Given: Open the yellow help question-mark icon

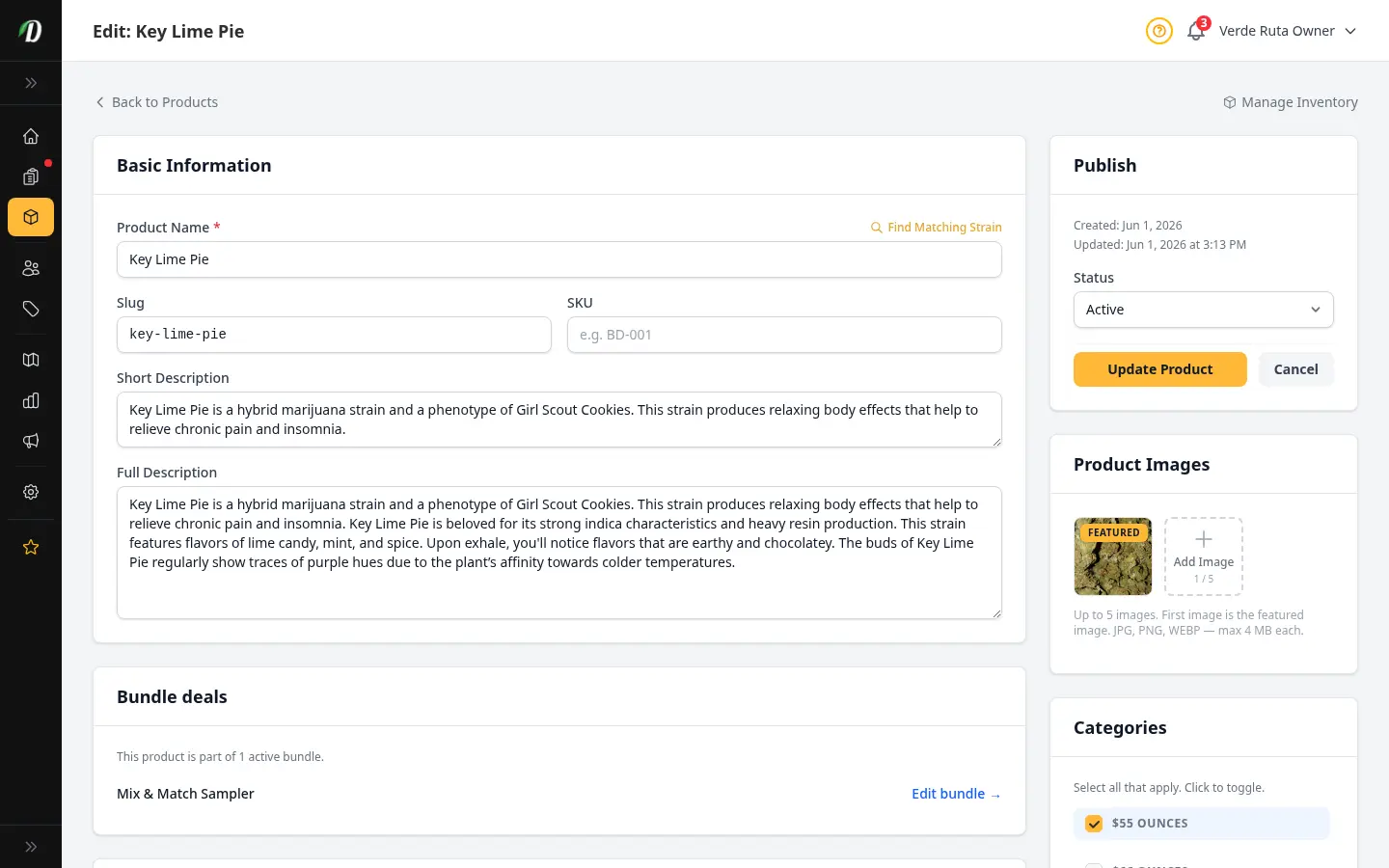Looking at the screenshot, I should pos(1159,31).
